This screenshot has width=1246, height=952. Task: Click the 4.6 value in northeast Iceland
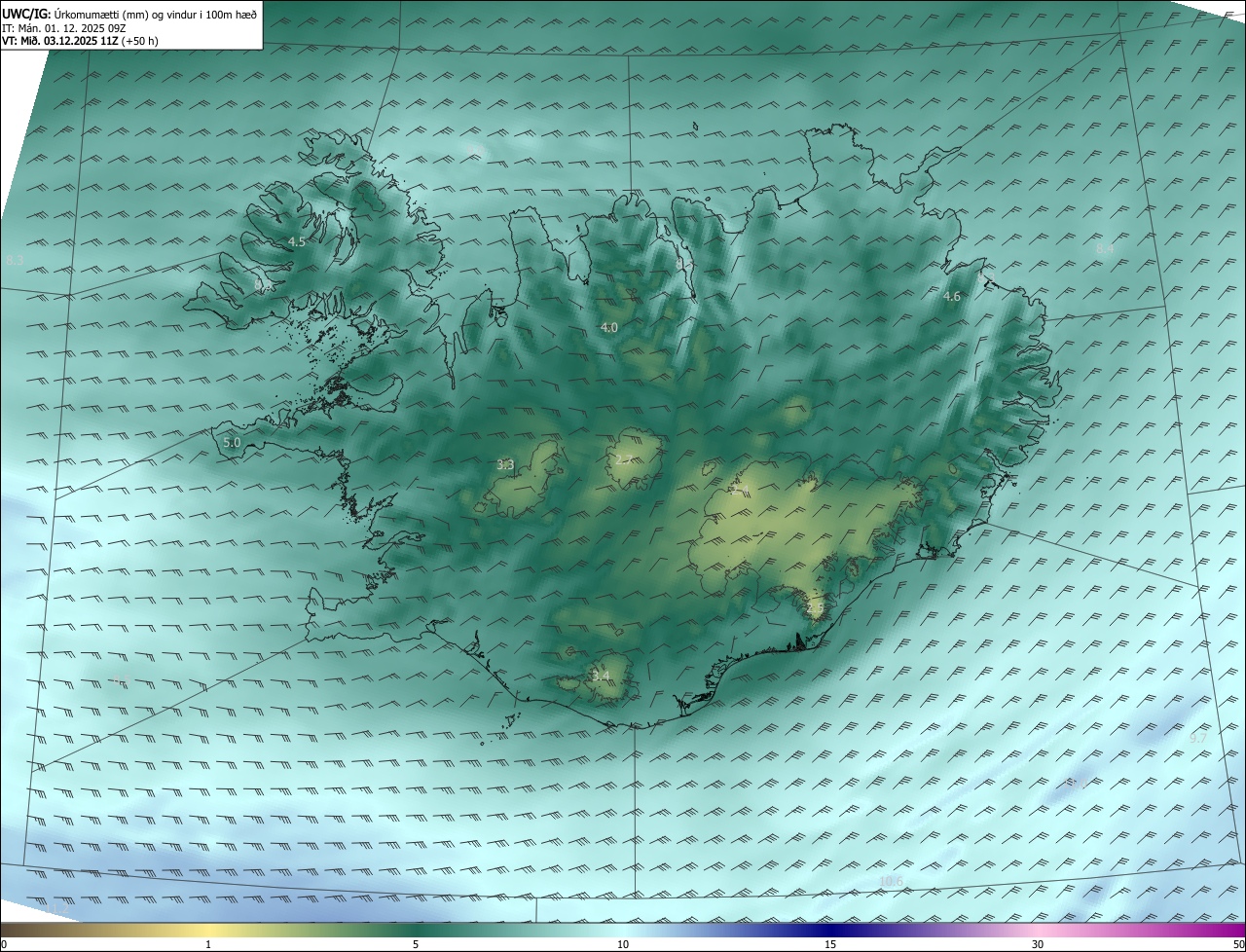(952, 296)
